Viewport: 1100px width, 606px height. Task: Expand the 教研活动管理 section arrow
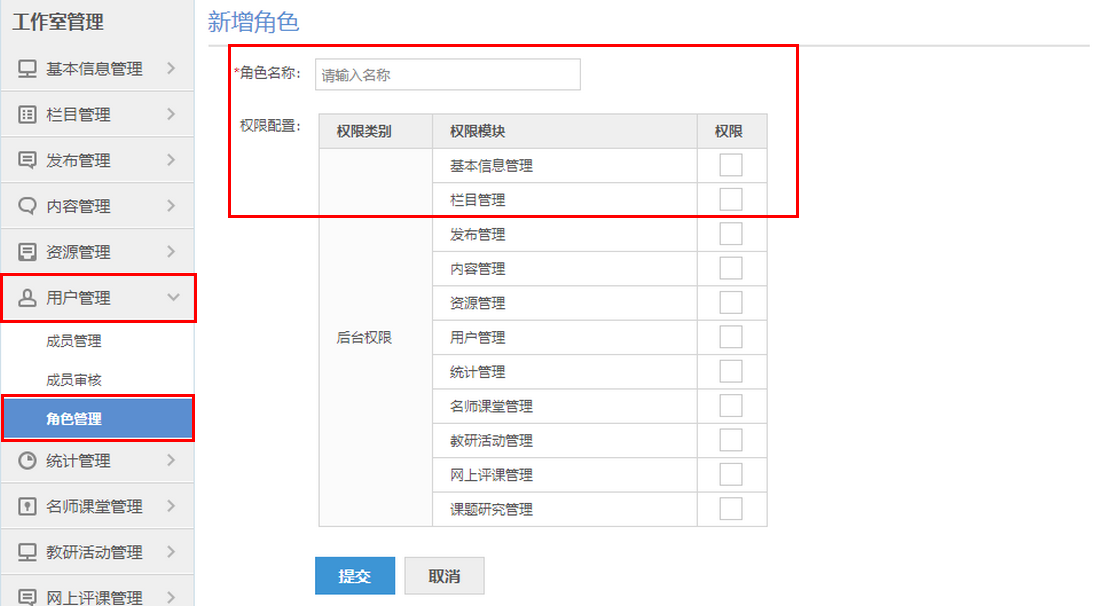(x=172, y=552)
